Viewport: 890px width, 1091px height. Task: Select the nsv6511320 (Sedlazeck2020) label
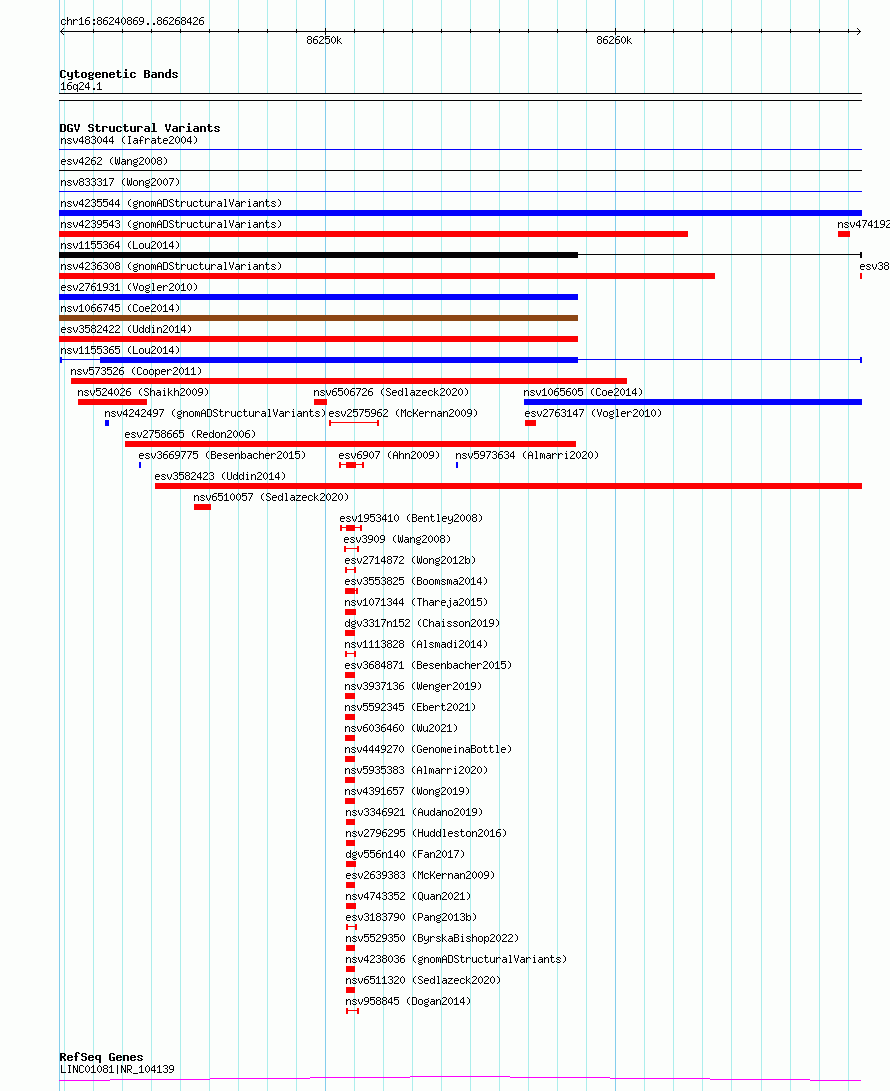[423, 980]
